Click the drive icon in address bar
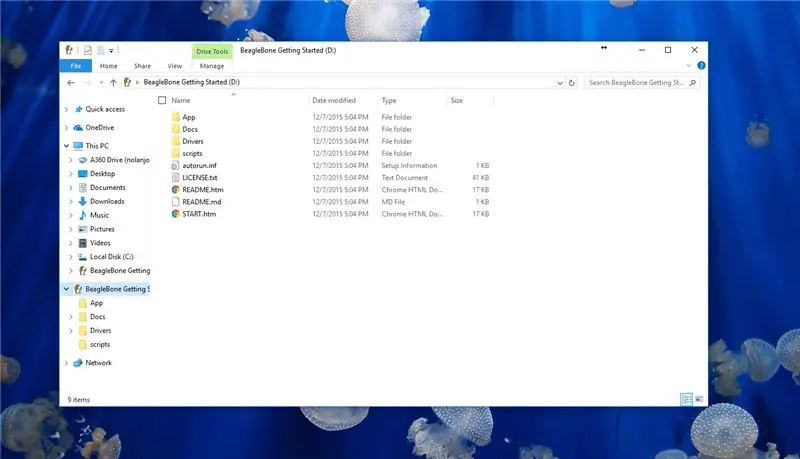This screenshot has height=459, width=800. point(127,83)
